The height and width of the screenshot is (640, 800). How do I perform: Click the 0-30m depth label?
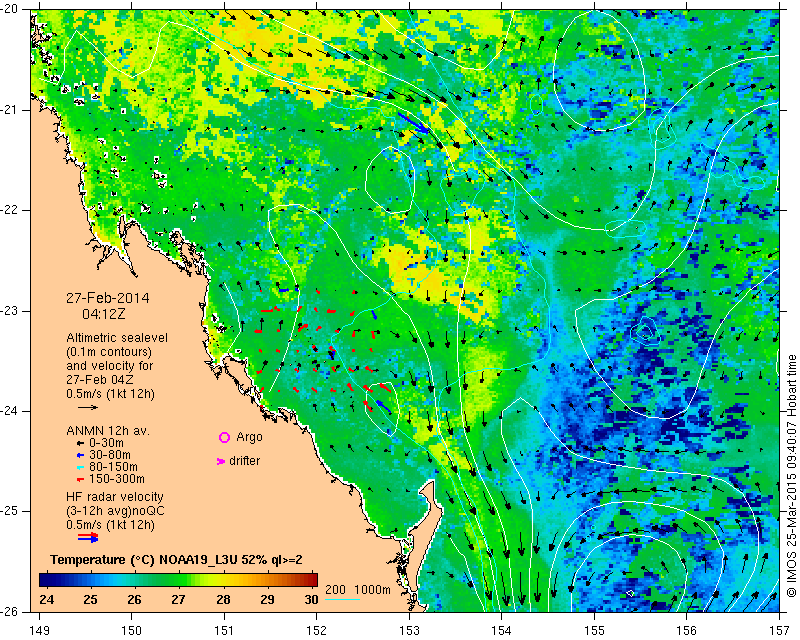pyautogui.click(x=106, y=443)
